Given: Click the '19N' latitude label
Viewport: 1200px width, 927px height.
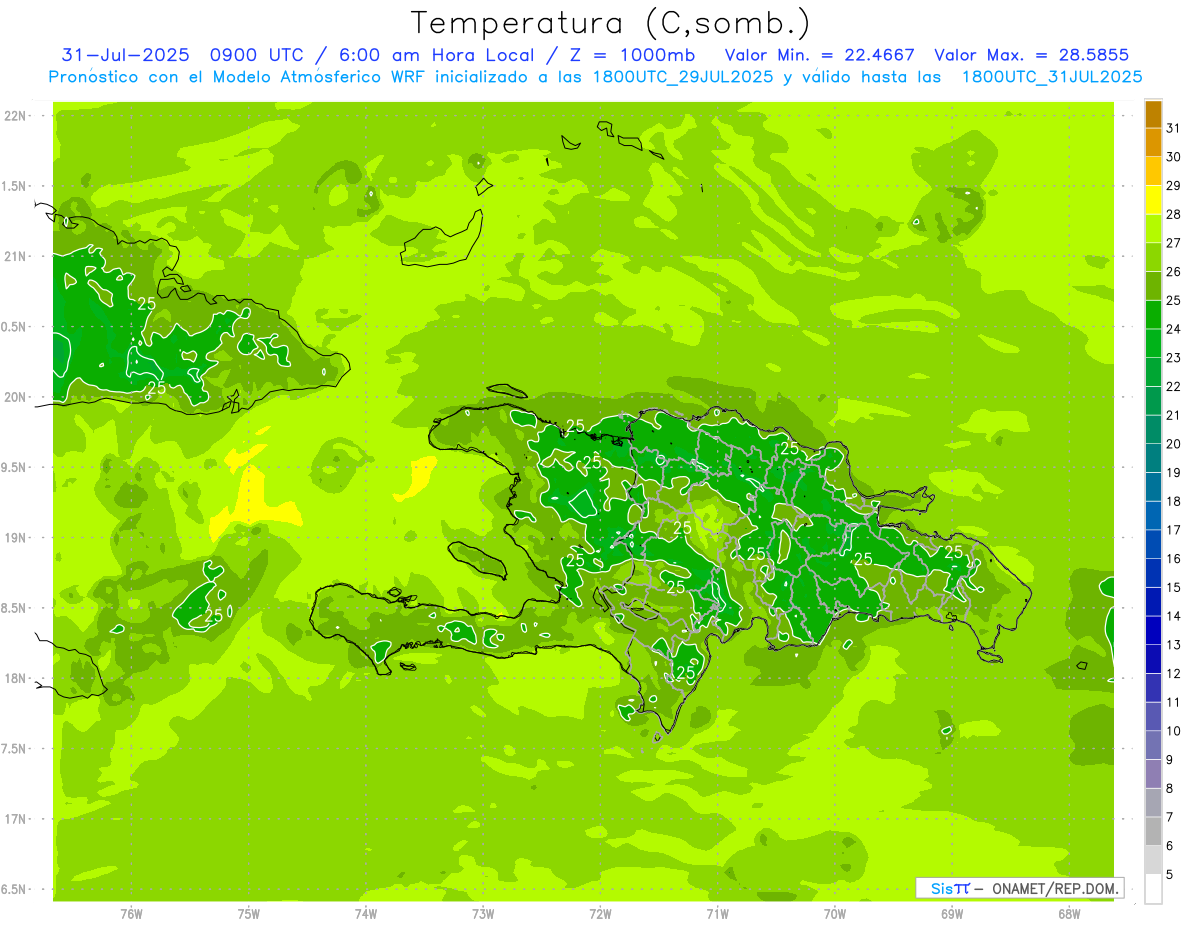Looking at the screenshot, I should coord(15,538).
